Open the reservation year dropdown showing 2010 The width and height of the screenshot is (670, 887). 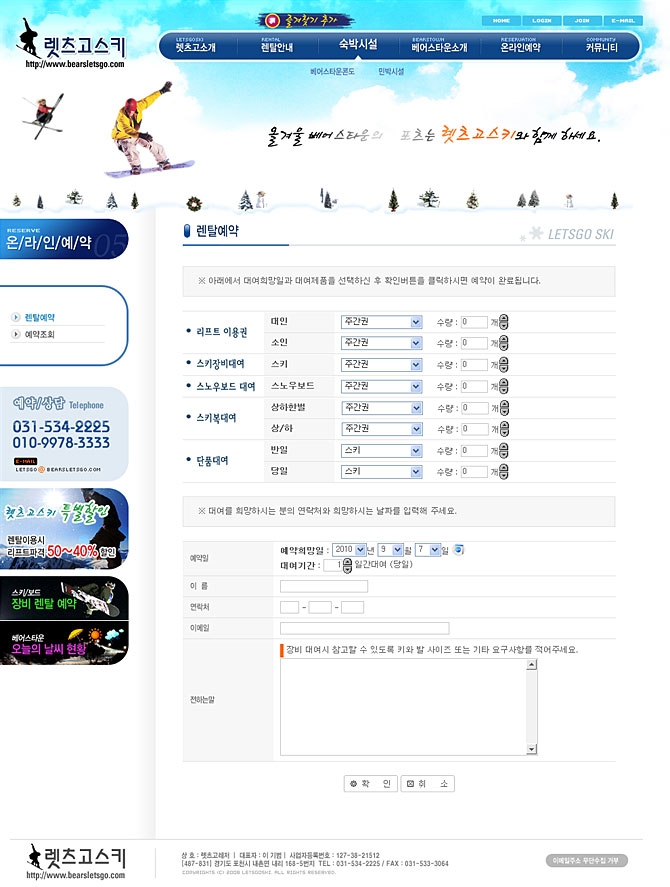click(x=349, y=549)
